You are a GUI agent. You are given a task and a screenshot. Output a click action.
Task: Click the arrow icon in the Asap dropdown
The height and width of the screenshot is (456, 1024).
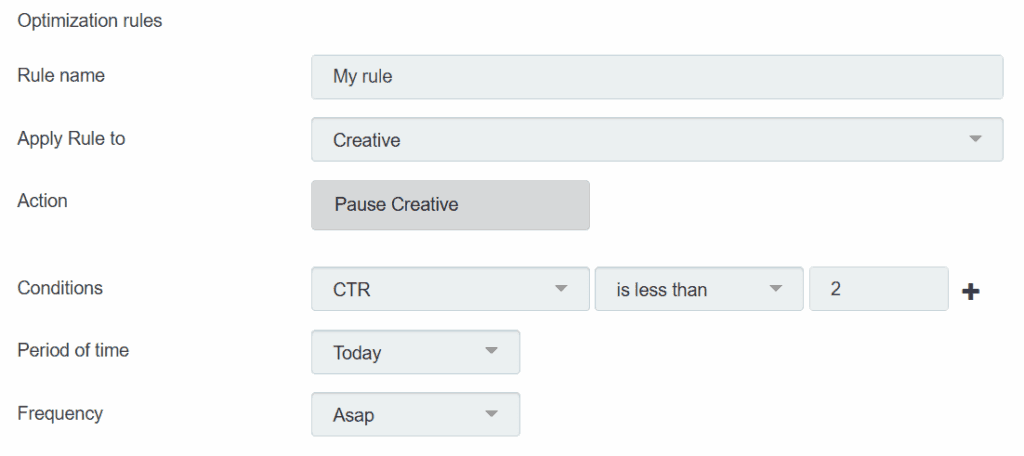(491, 414)
